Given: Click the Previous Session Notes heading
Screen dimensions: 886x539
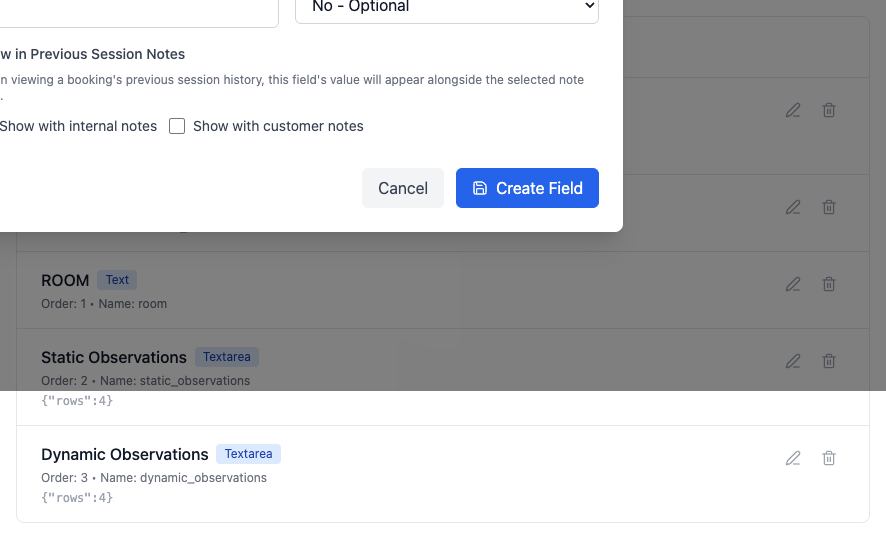Looking at the screenshot, I should coord(93,54).
